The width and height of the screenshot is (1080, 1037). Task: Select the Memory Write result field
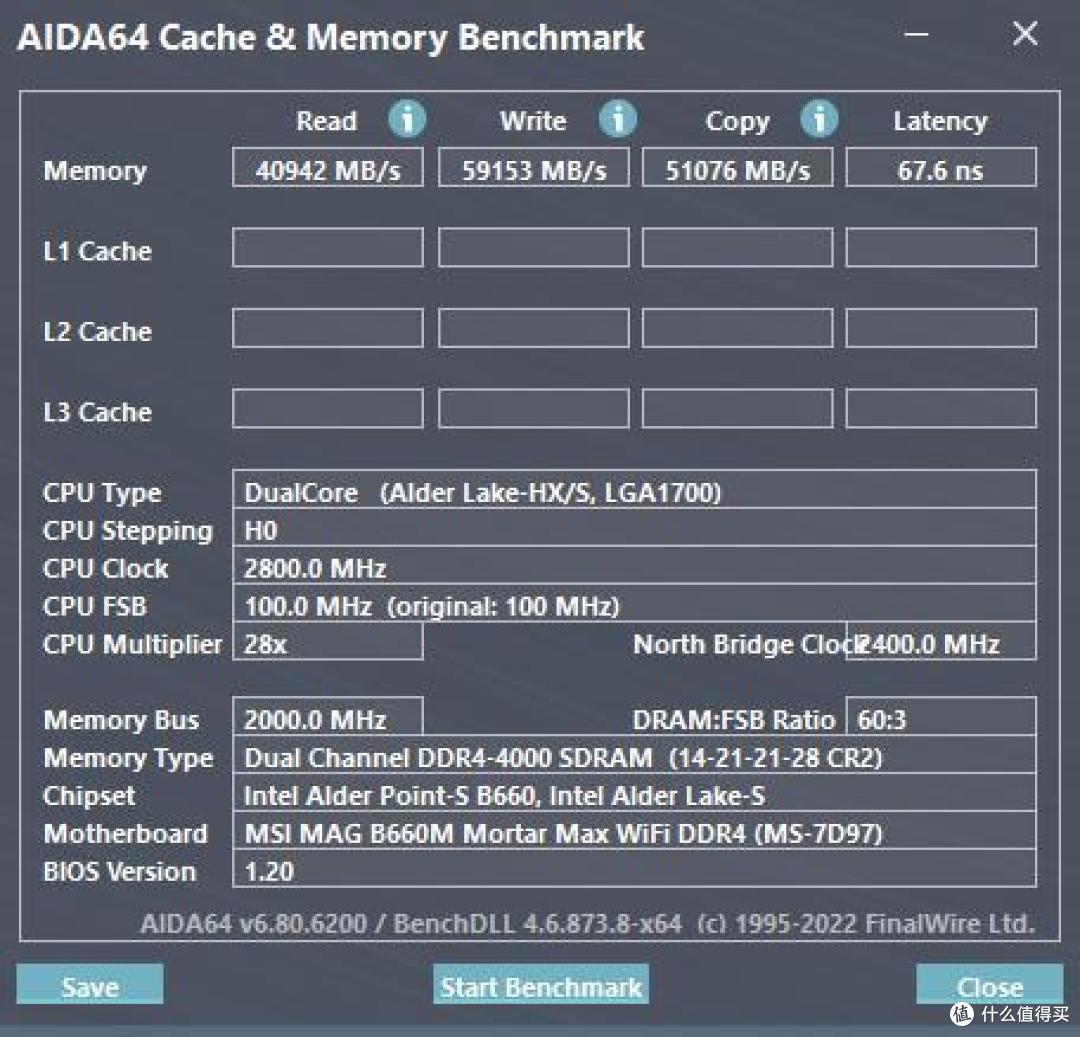tap(534, 167)
